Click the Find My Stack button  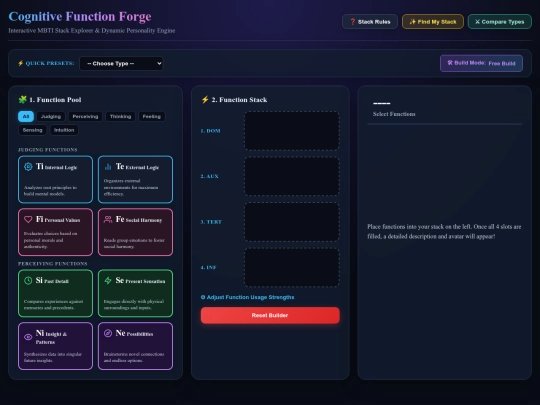click(433, 22)
